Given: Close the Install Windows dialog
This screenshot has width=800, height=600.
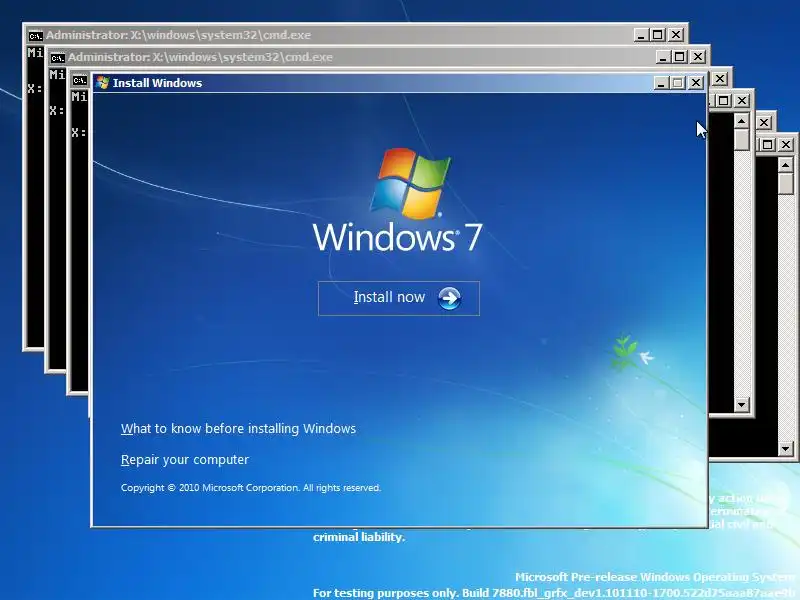Looking at the screenshot, I should pos(696,83).
